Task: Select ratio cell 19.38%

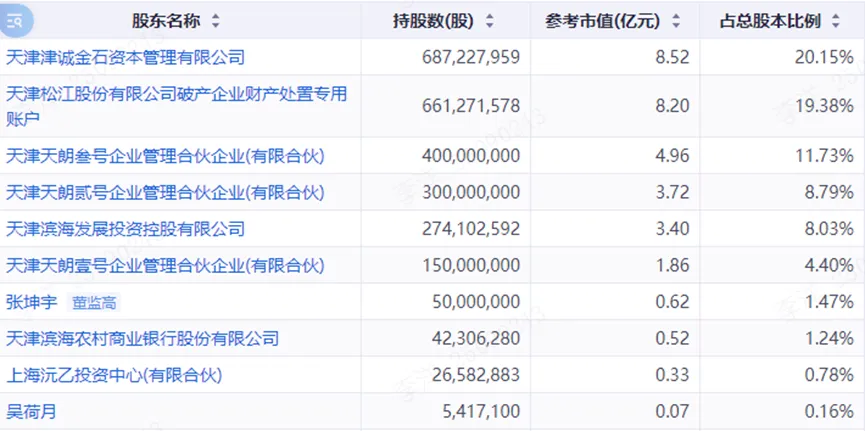Action: 824,106
